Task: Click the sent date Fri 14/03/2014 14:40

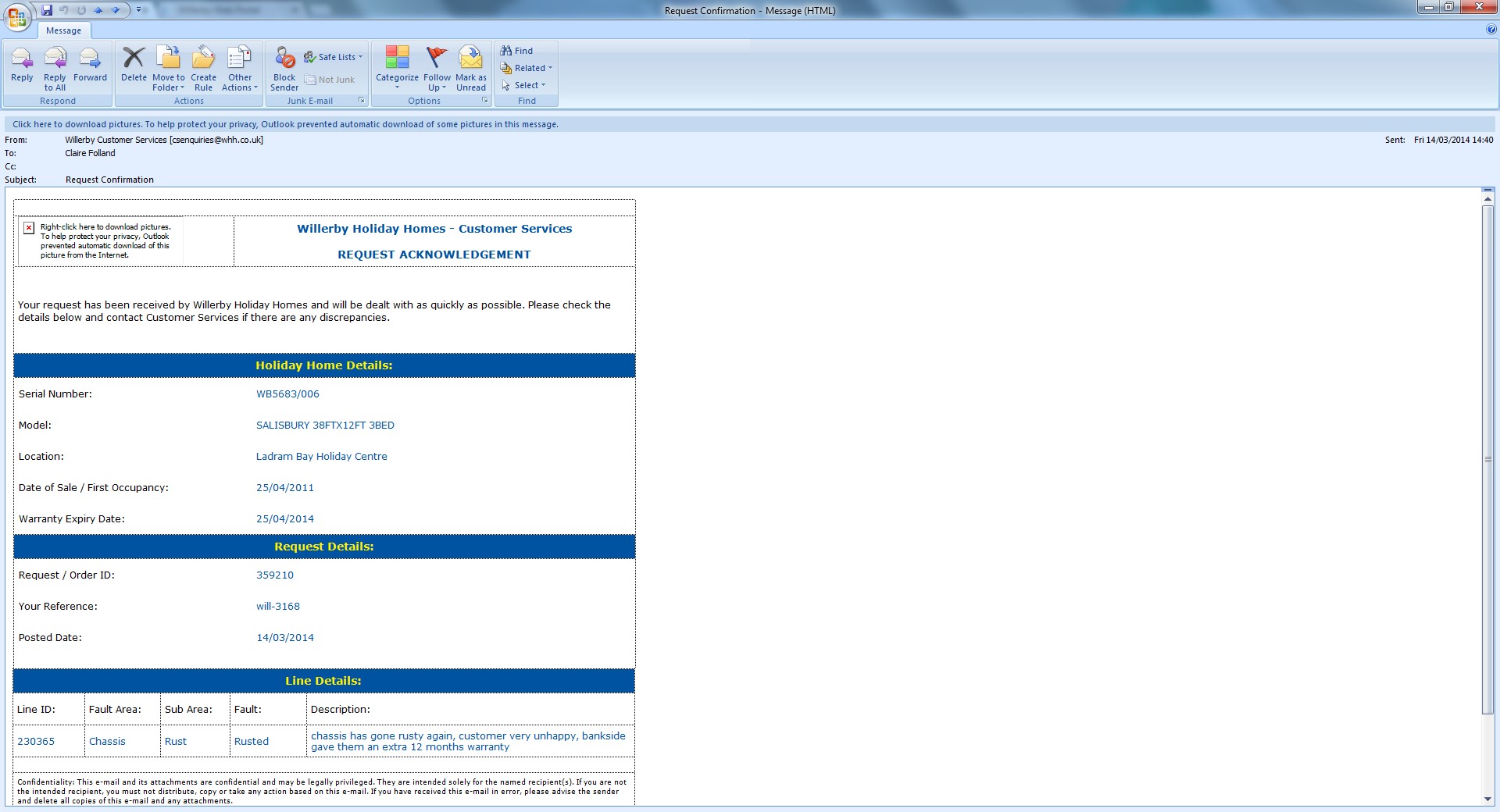Action: point(1453,140)
